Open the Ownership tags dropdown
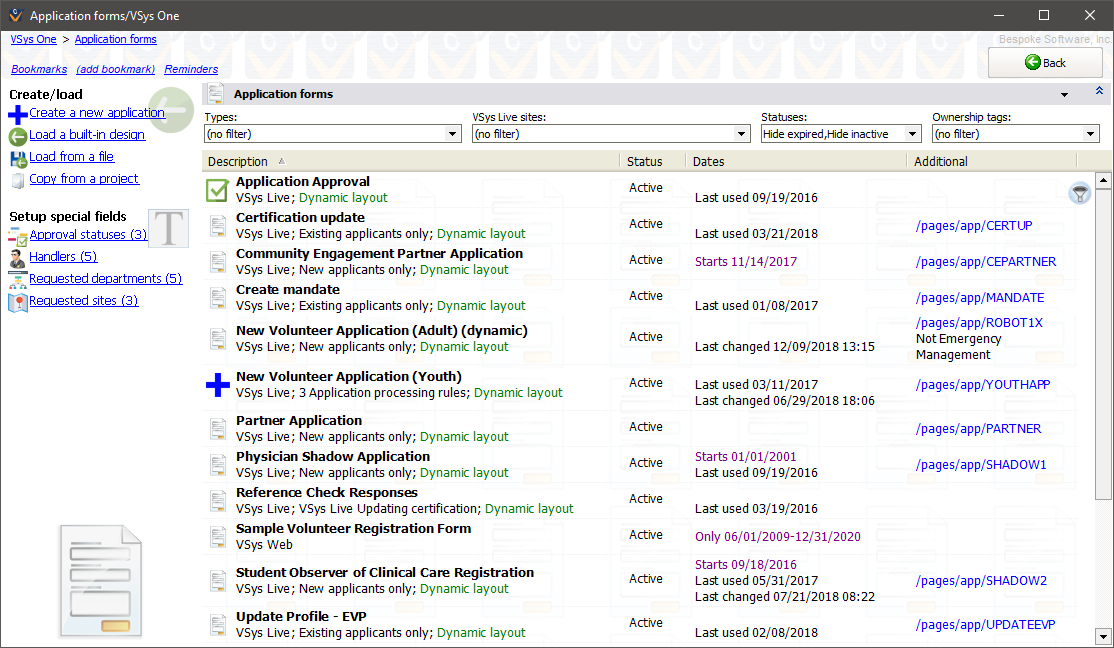The width and height of the screenshot is (1114, 648). 1091,133
